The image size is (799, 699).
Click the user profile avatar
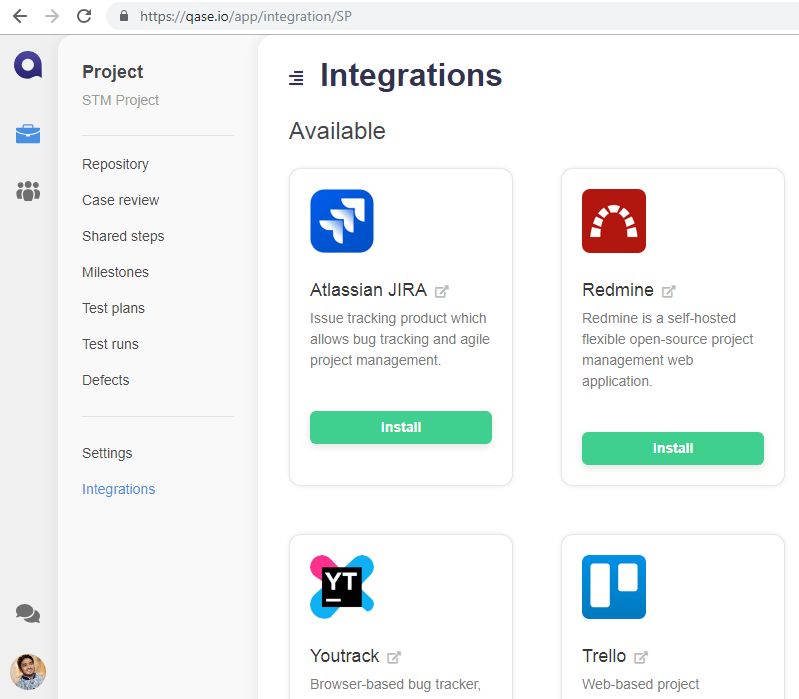pyautogui.click(x=28, y=672)
